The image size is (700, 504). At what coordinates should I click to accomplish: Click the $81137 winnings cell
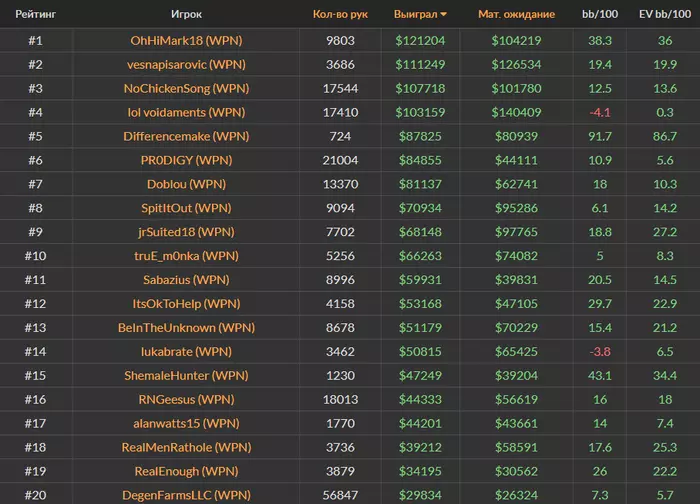(x=420, y=184)
